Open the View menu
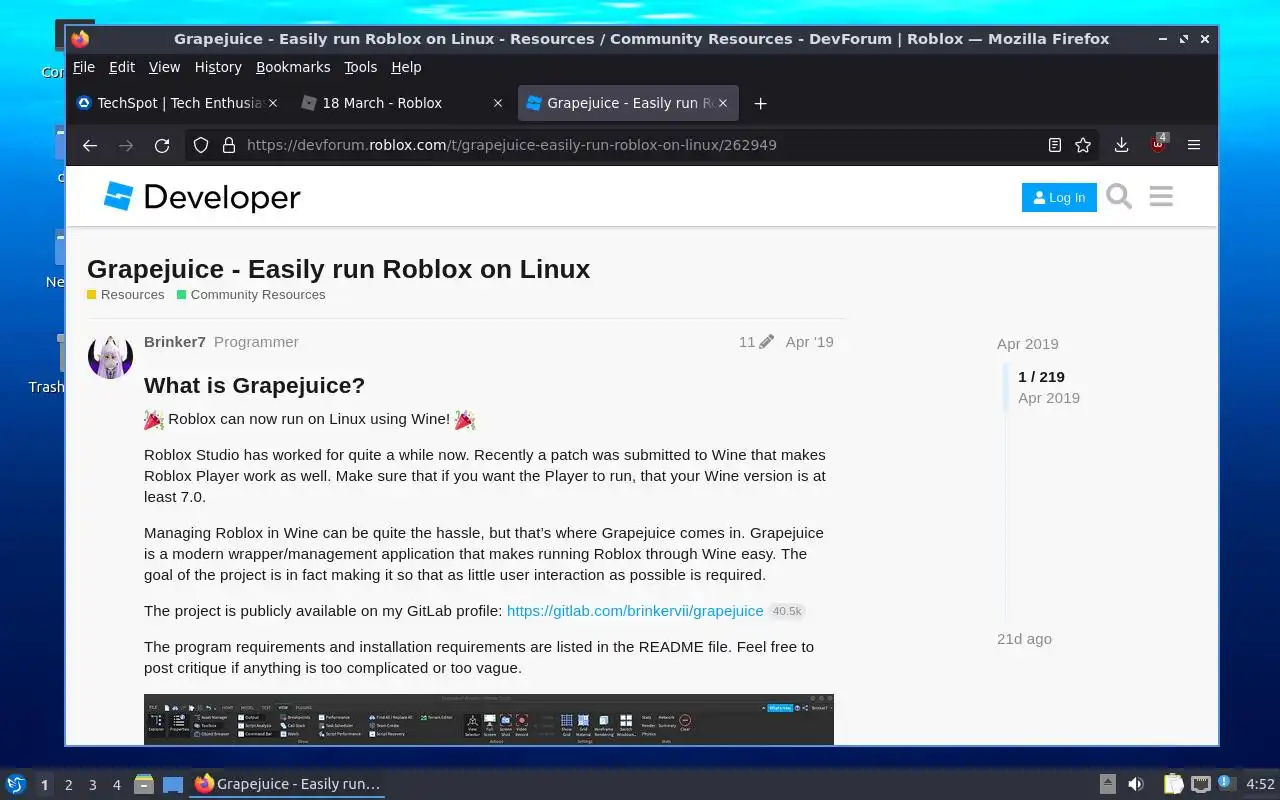 [164, 67]
